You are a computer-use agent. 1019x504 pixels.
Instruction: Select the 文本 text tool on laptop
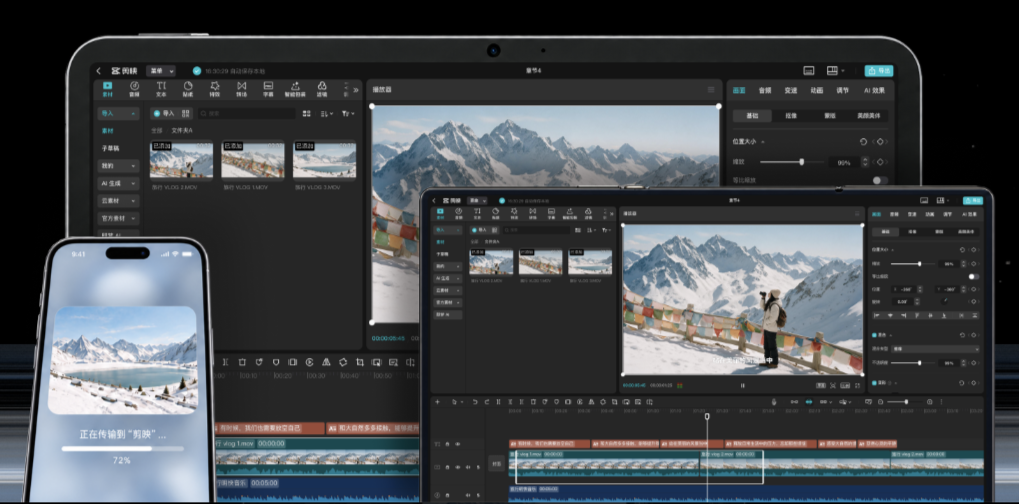(161, 89)
